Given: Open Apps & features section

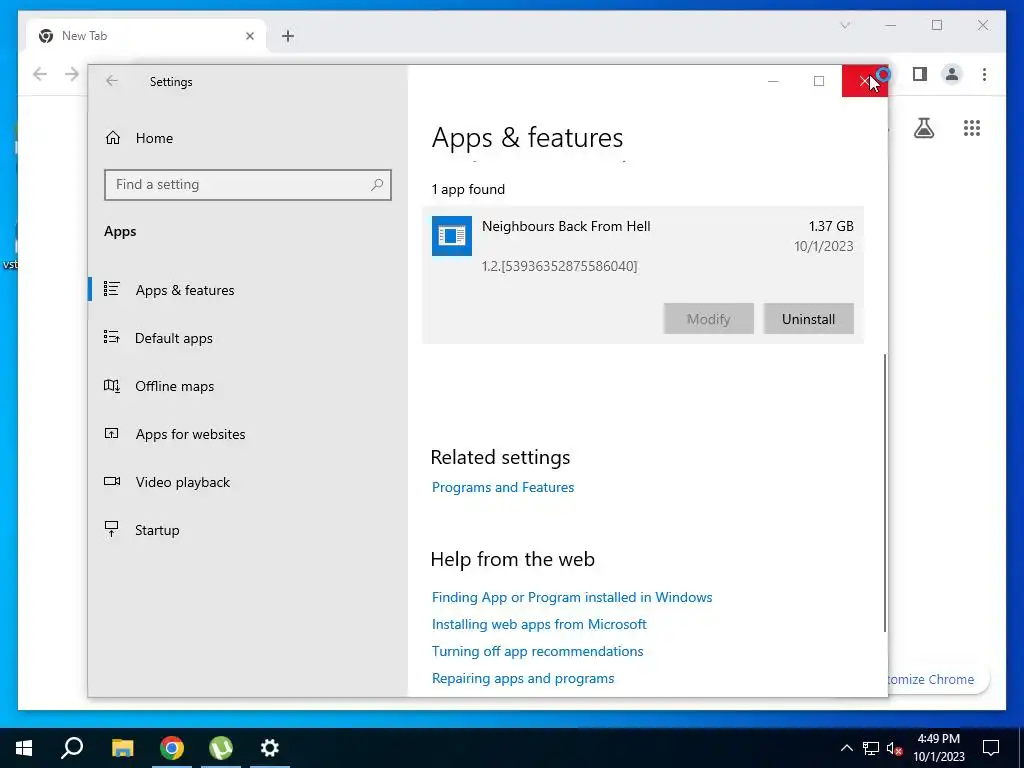Looking at the screenshot, I should (x=185, y=290).
